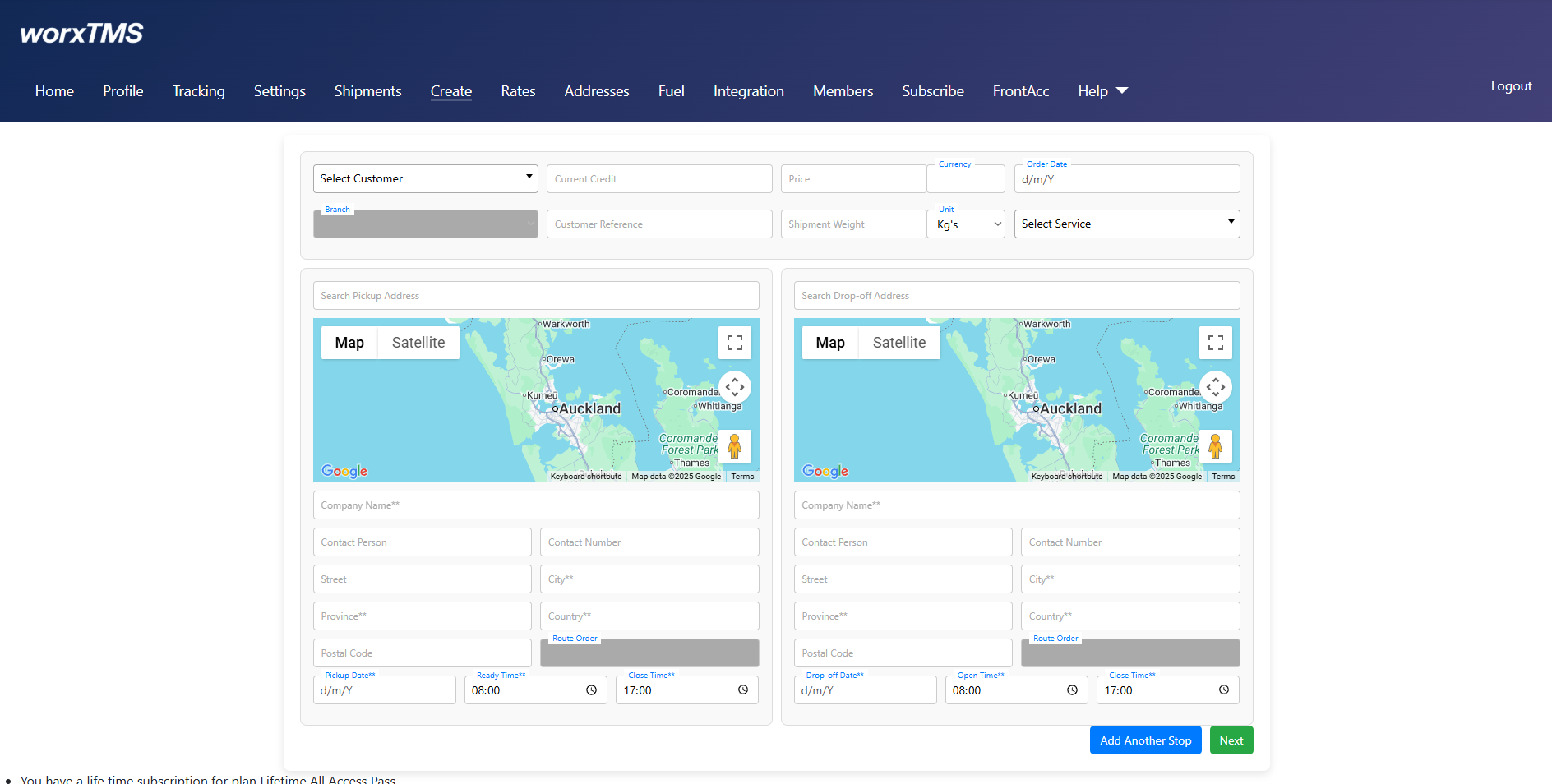Activate Street View pegman on drop-off map
This screenshot has width=1552, height=784.
pos(1216,446)
